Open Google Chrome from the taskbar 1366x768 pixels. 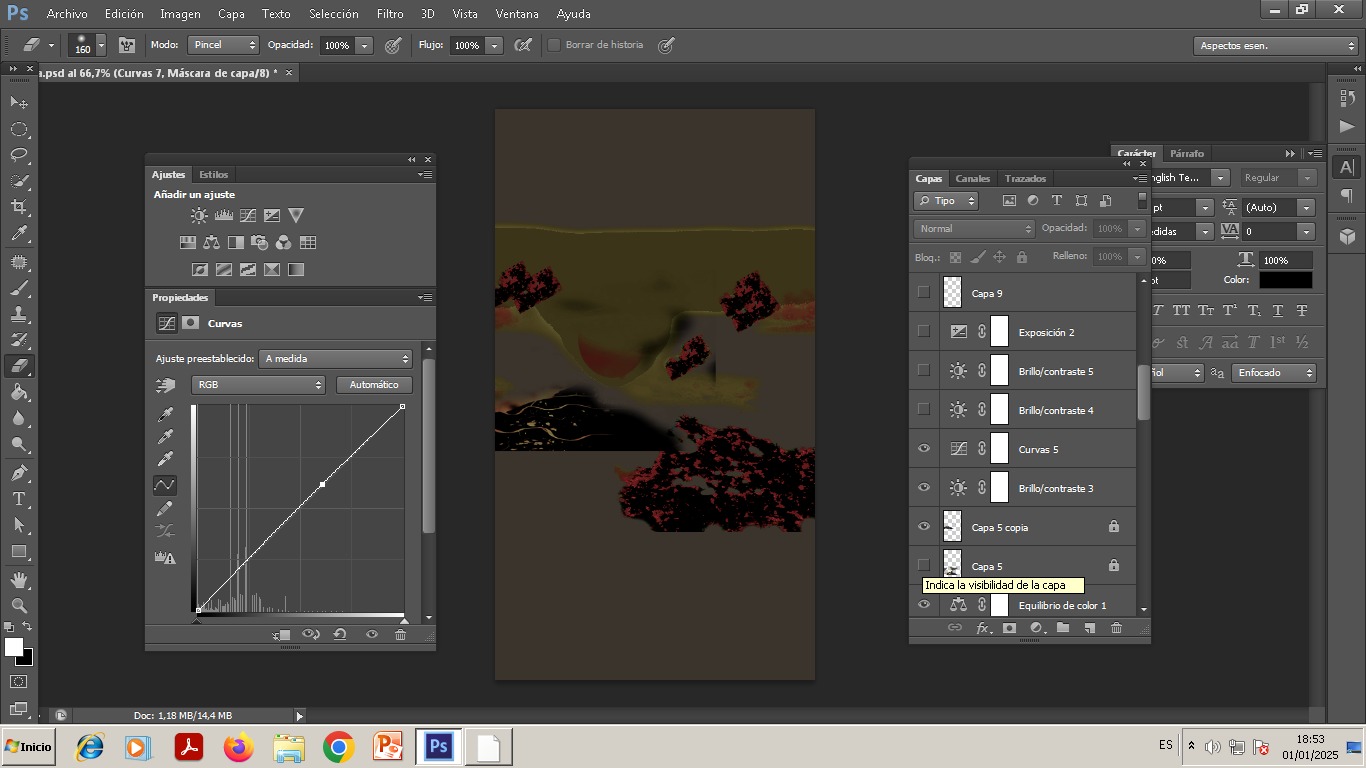click(339, 747)
